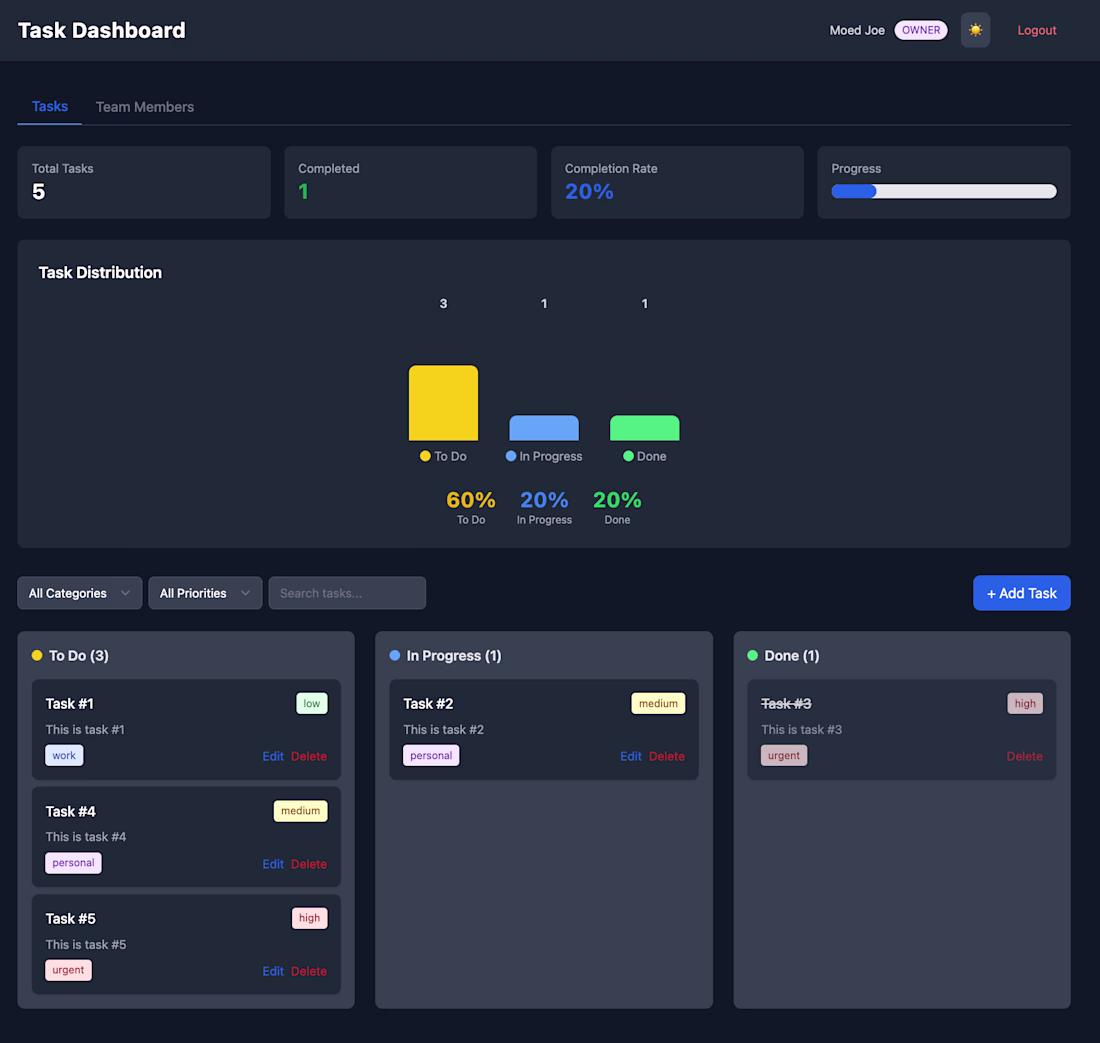Click the high priority badge on Task #5
This screenshot has width=1100, height=1043.
coord(309,918)
